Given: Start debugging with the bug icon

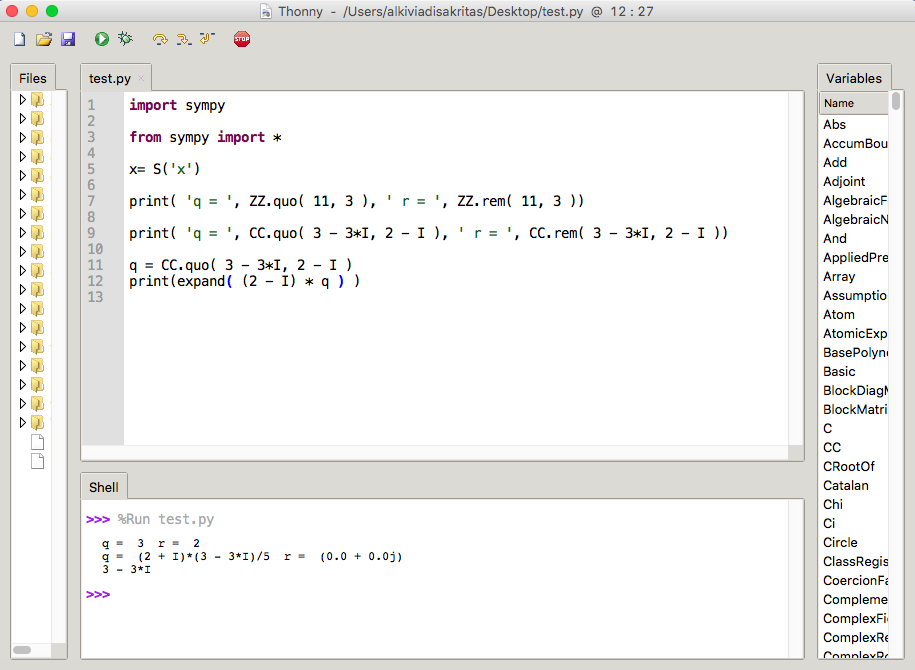Looking at the screenshot, I should coord(125,39).
